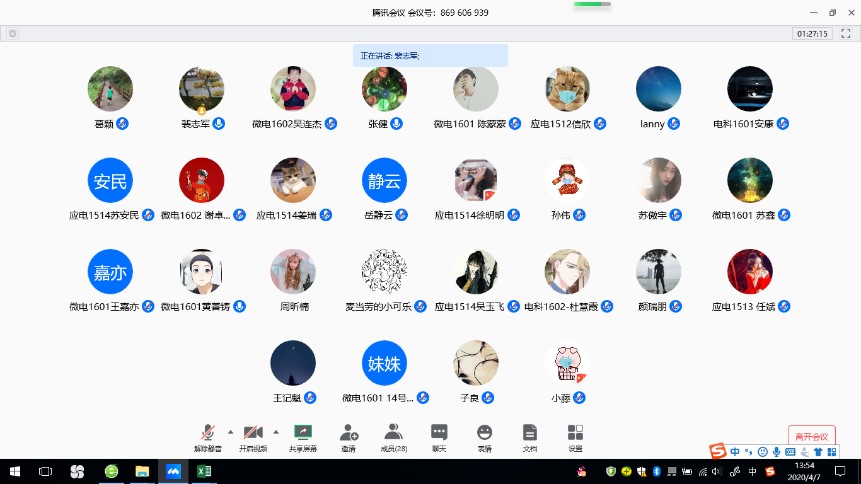Unmute microphone with 解除静音 button

tap(208, 436)
